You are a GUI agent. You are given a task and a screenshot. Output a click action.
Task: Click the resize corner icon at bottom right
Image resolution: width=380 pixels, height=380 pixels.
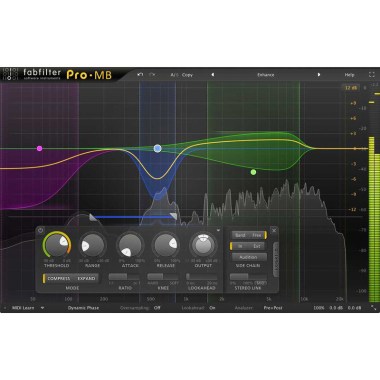pyautogui.click(x=374, y=308)
